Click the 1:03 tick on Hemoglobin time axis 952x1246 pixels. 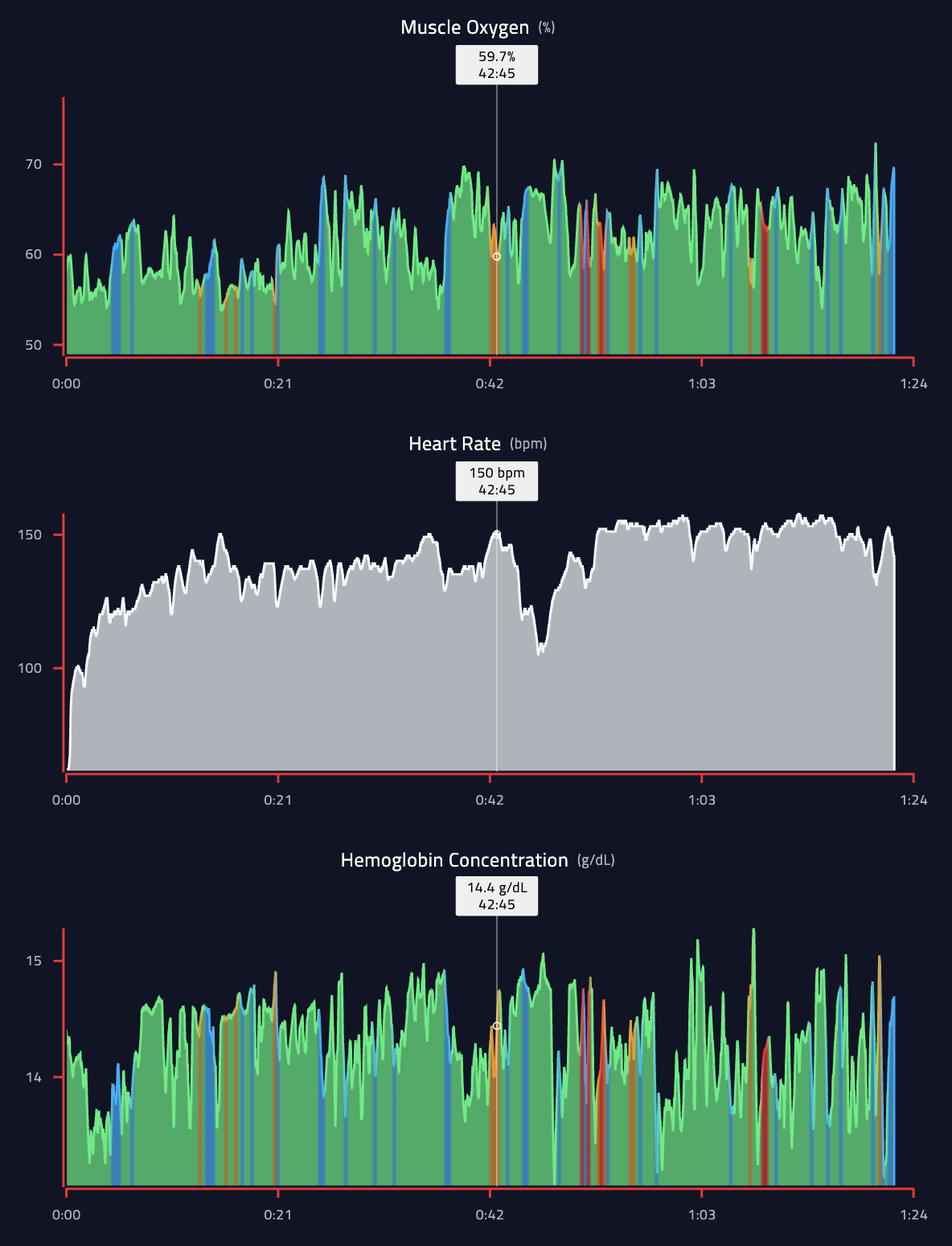click(702, 1215)
